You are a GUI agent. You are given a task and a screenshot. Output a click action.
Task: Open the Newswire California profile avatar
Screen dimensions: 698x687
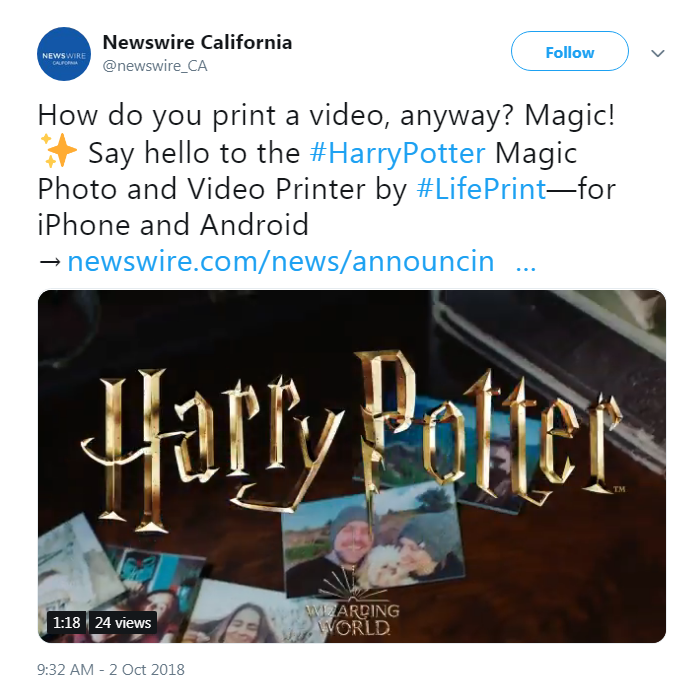(64, 53)
